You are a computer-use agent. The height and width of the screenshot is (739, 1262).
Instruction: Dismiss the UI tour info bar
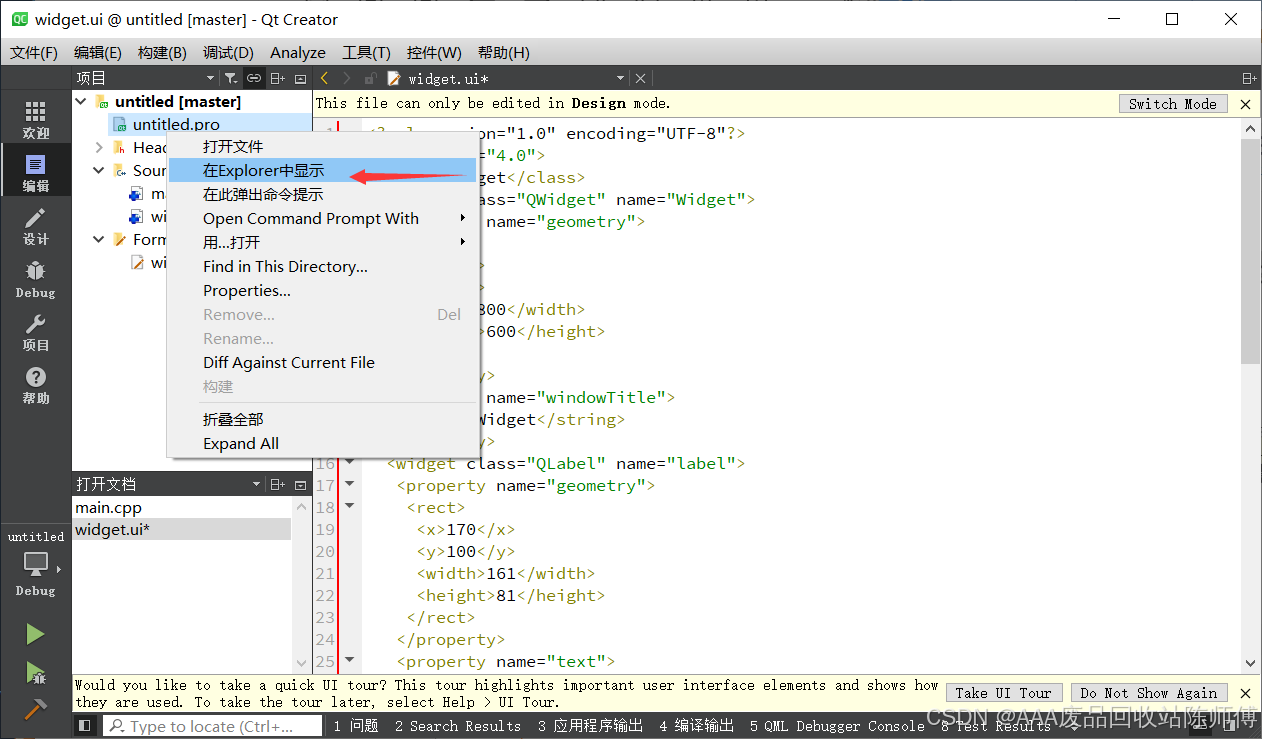click(x=1245, y=692)
